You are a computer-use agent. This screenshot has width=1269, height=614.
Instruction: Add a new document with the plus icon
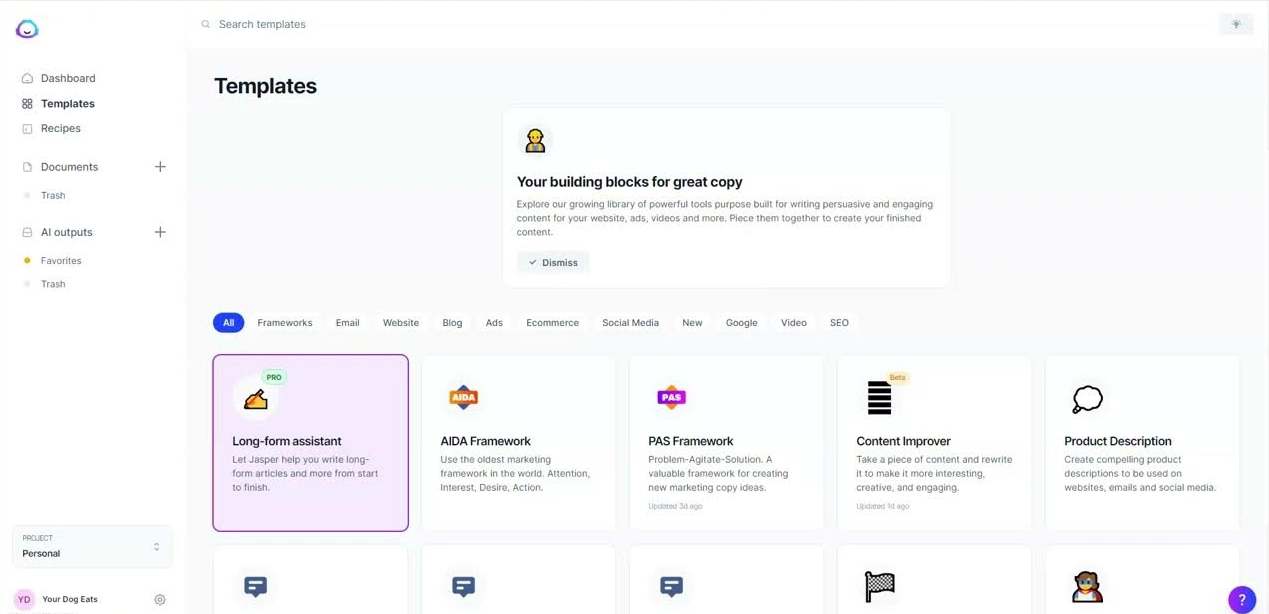(160, 167)
